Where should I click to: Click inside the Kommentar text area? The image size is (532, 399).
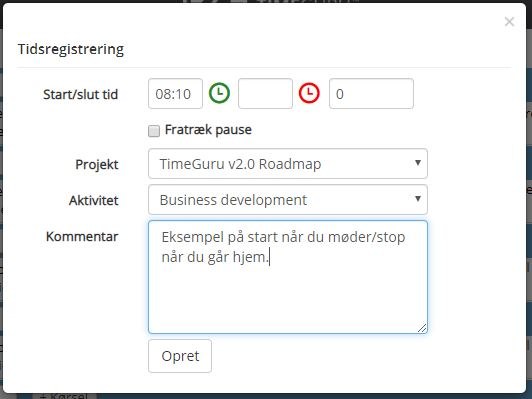coord(288,277)
